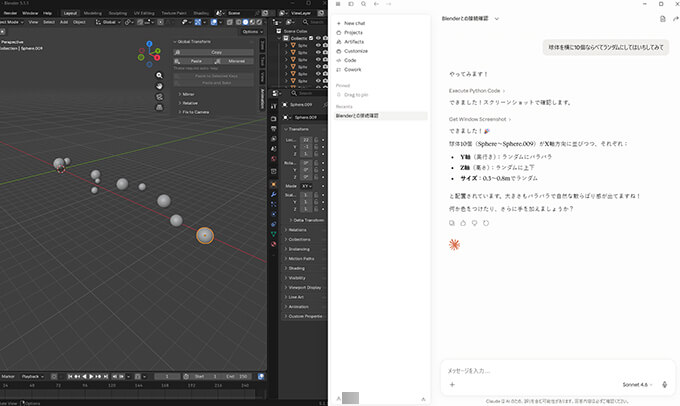This screenshot has width=680, height=406.
Task: Click the Copy button in Global Transform
Action: (216, 51)
